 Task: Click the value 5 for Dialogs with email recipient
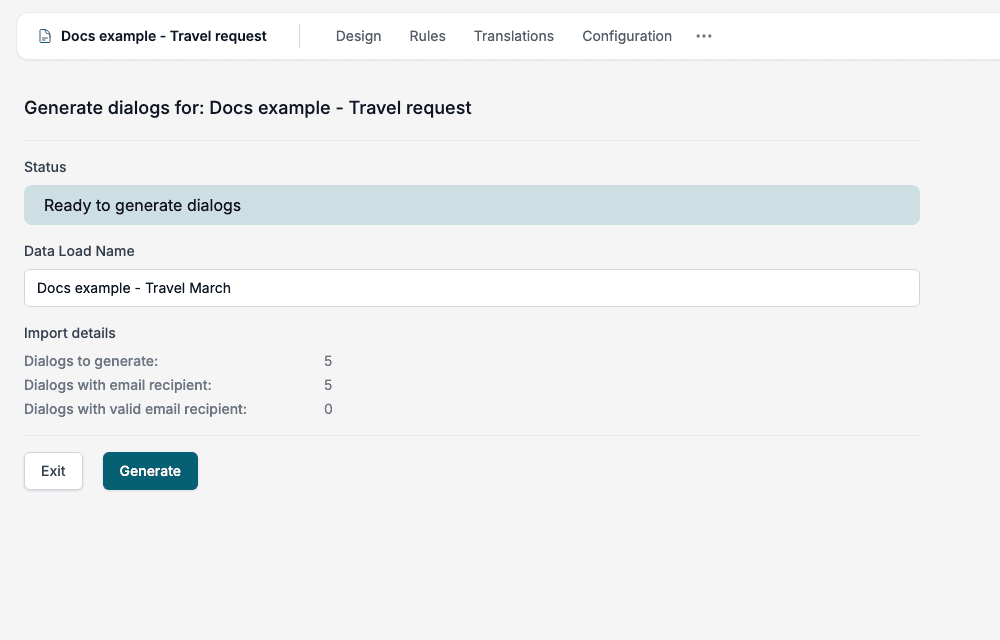[x=328, y=385]
